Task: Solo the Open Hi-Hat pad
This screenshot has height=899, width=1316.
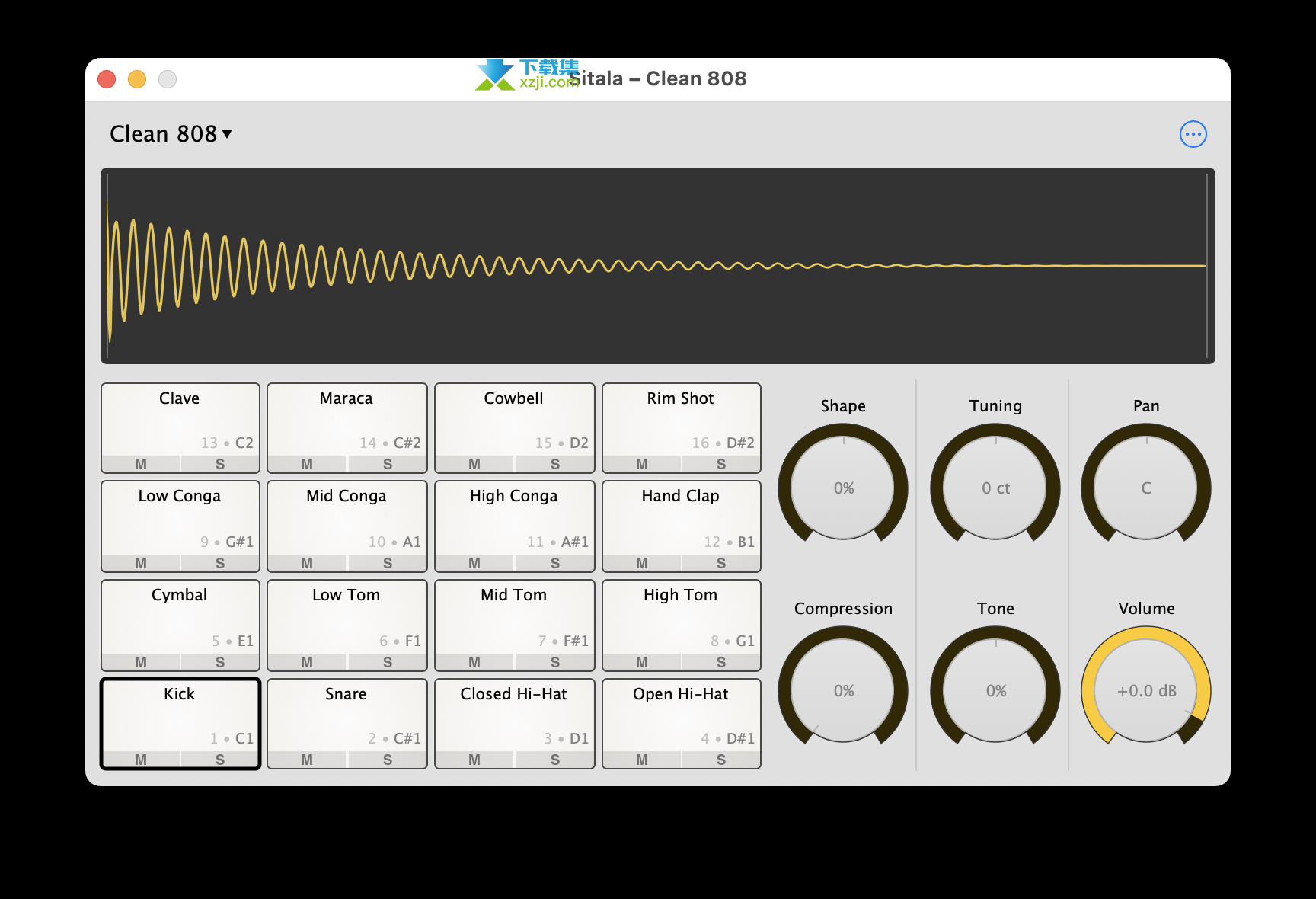Action: point(721,760)
